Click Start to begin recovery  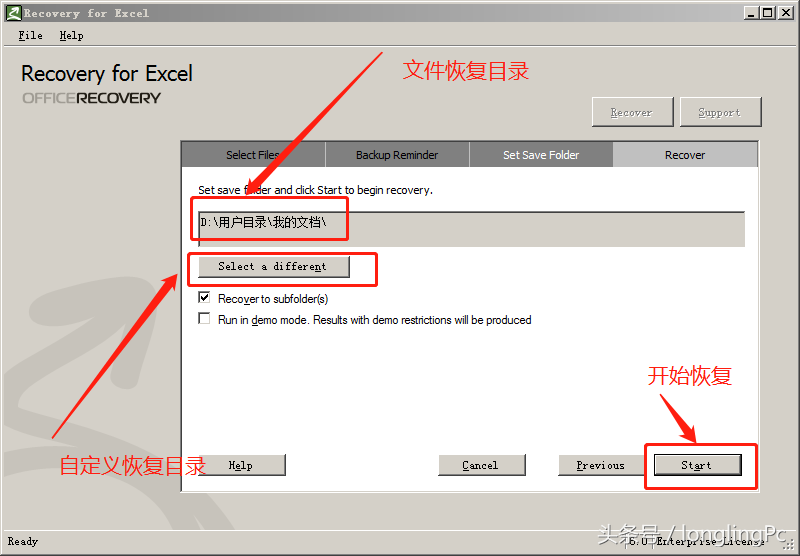click(697, 465)
